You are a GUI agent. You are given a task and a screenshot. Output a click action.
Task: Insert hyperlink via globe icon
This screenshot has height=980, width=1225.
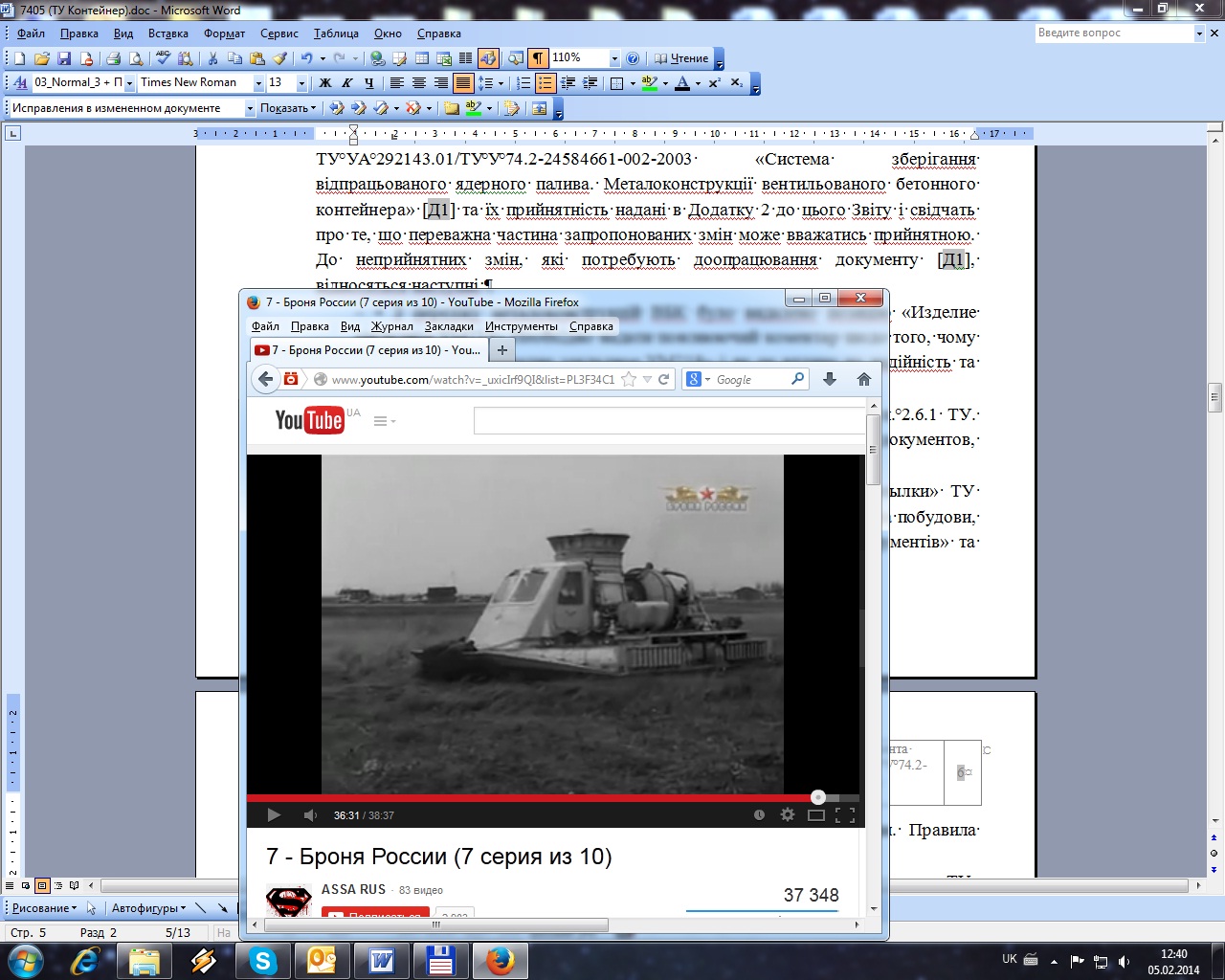tap(377, 58)
